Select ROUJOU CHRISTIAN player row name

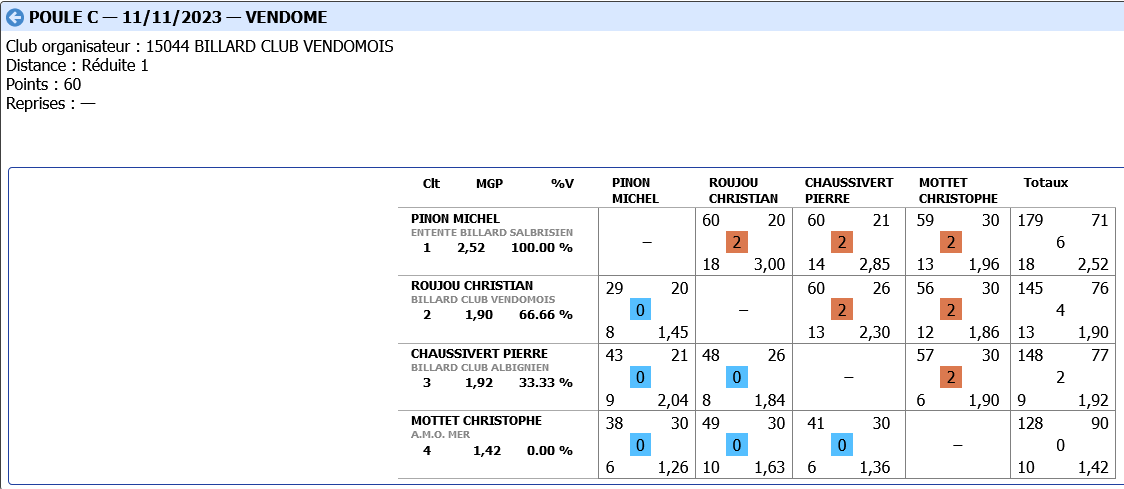472,285
